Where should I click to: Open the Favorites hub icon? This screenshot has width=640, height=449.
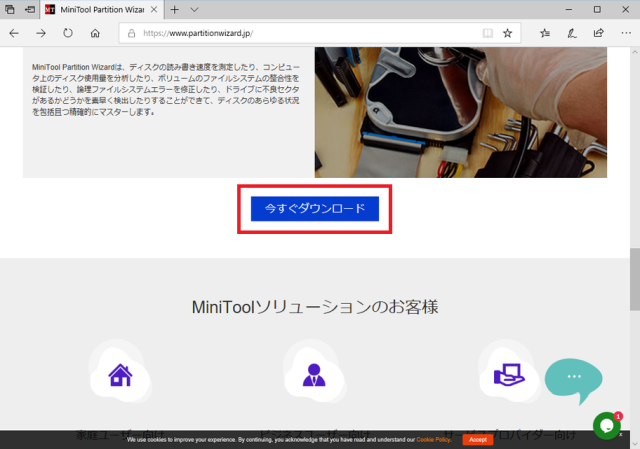point(545,33)
